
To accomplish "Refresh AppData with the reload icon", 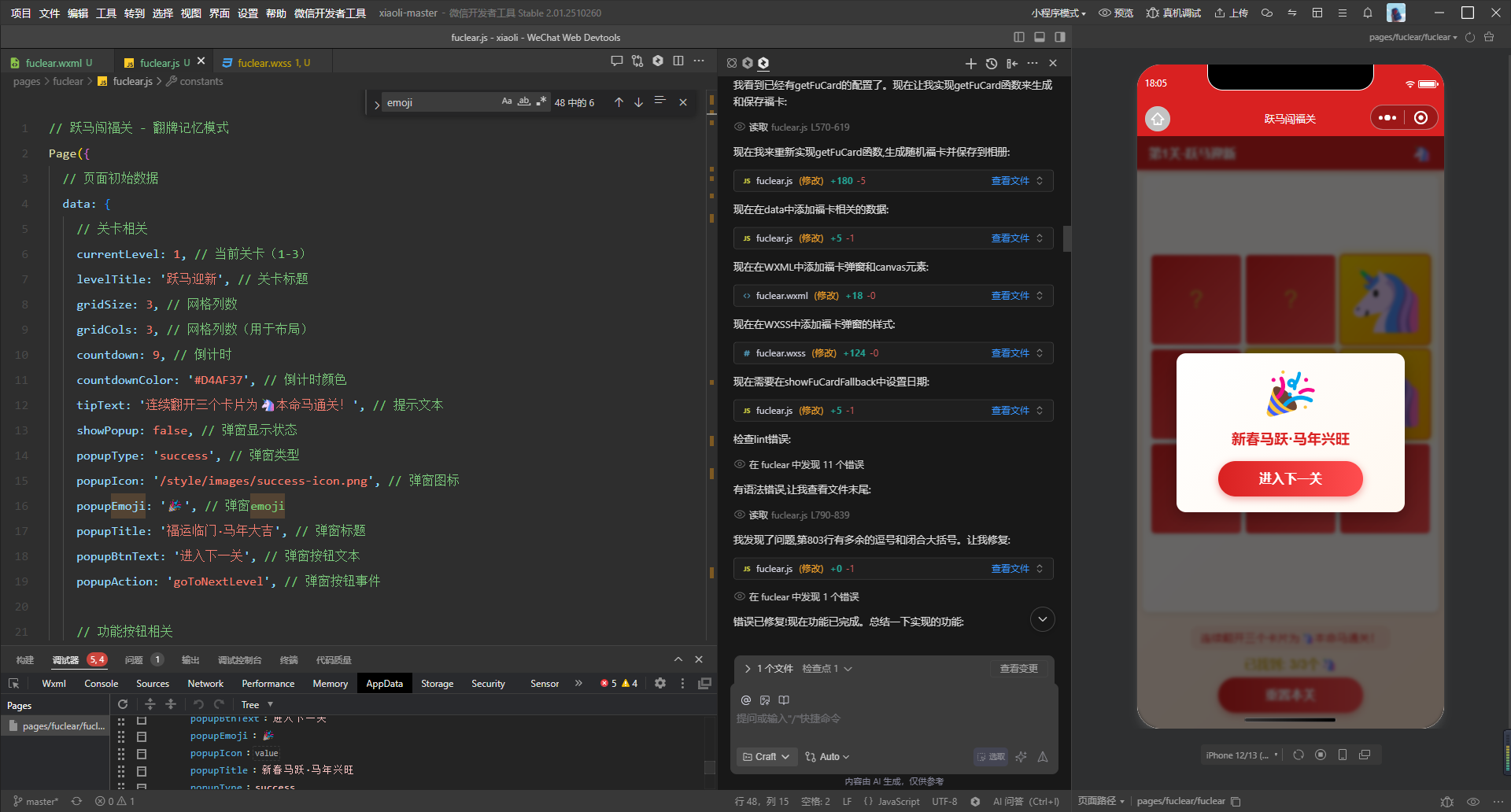I will [x=123, y=704].
